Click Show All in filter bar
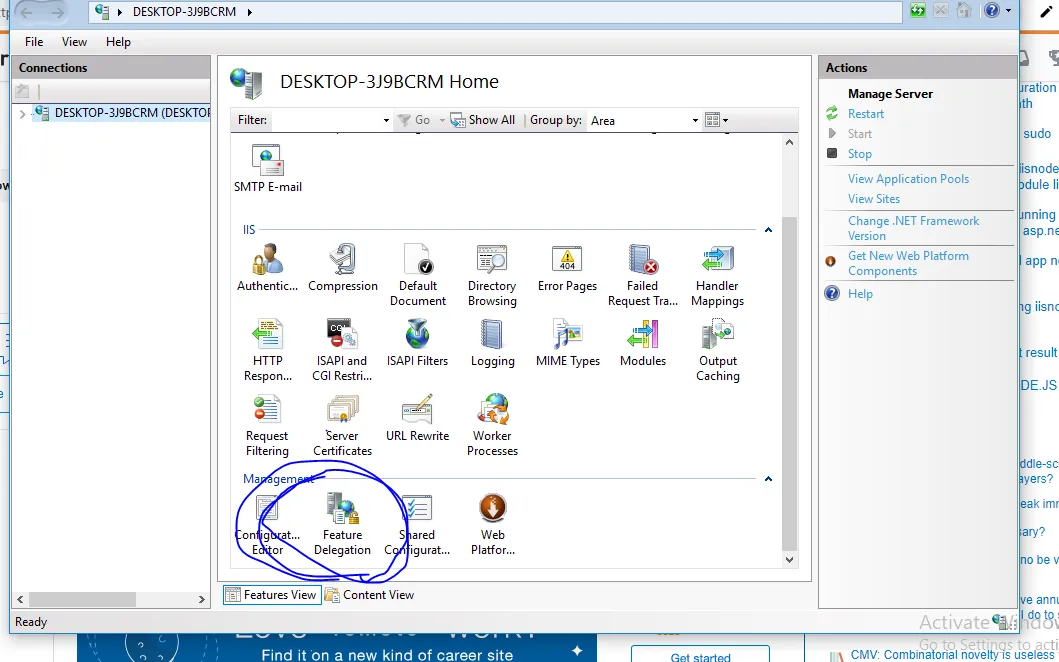Viewport: 1059px width, 662px height. [x=484, y=120]
